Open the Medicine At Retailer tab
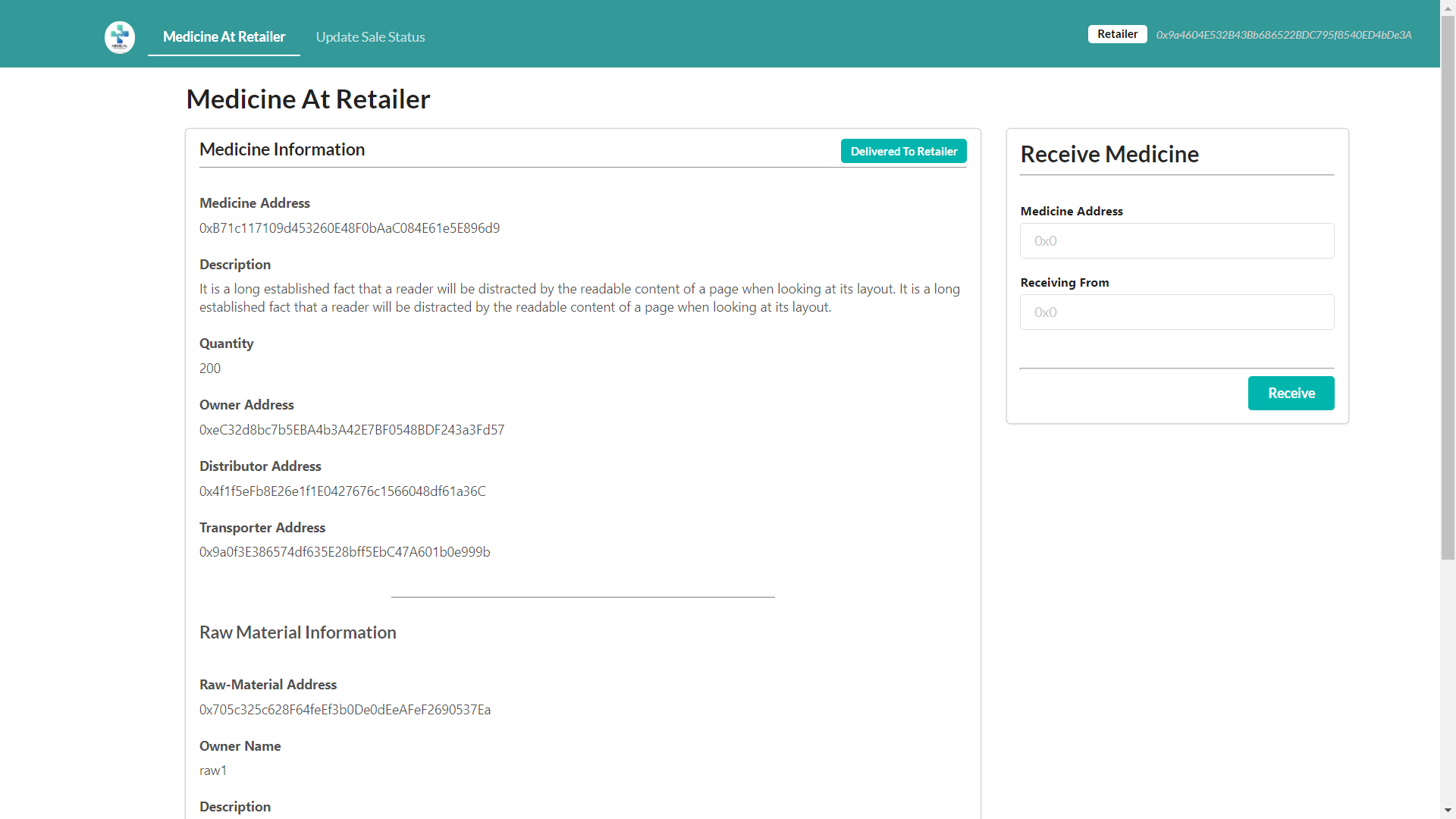Viewport: 1456px width, 819px height. (x=224, y=36)
